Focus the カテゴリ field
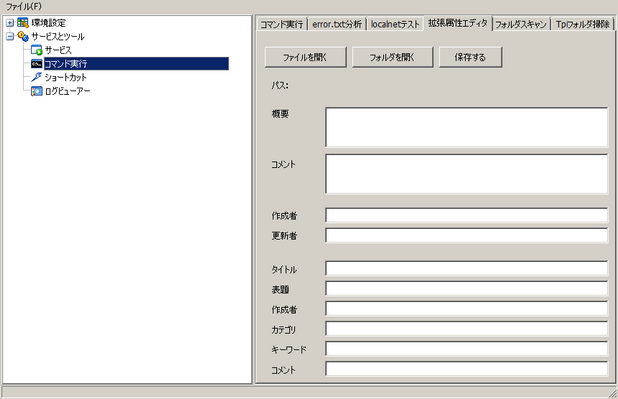 (x=467, y=329)
